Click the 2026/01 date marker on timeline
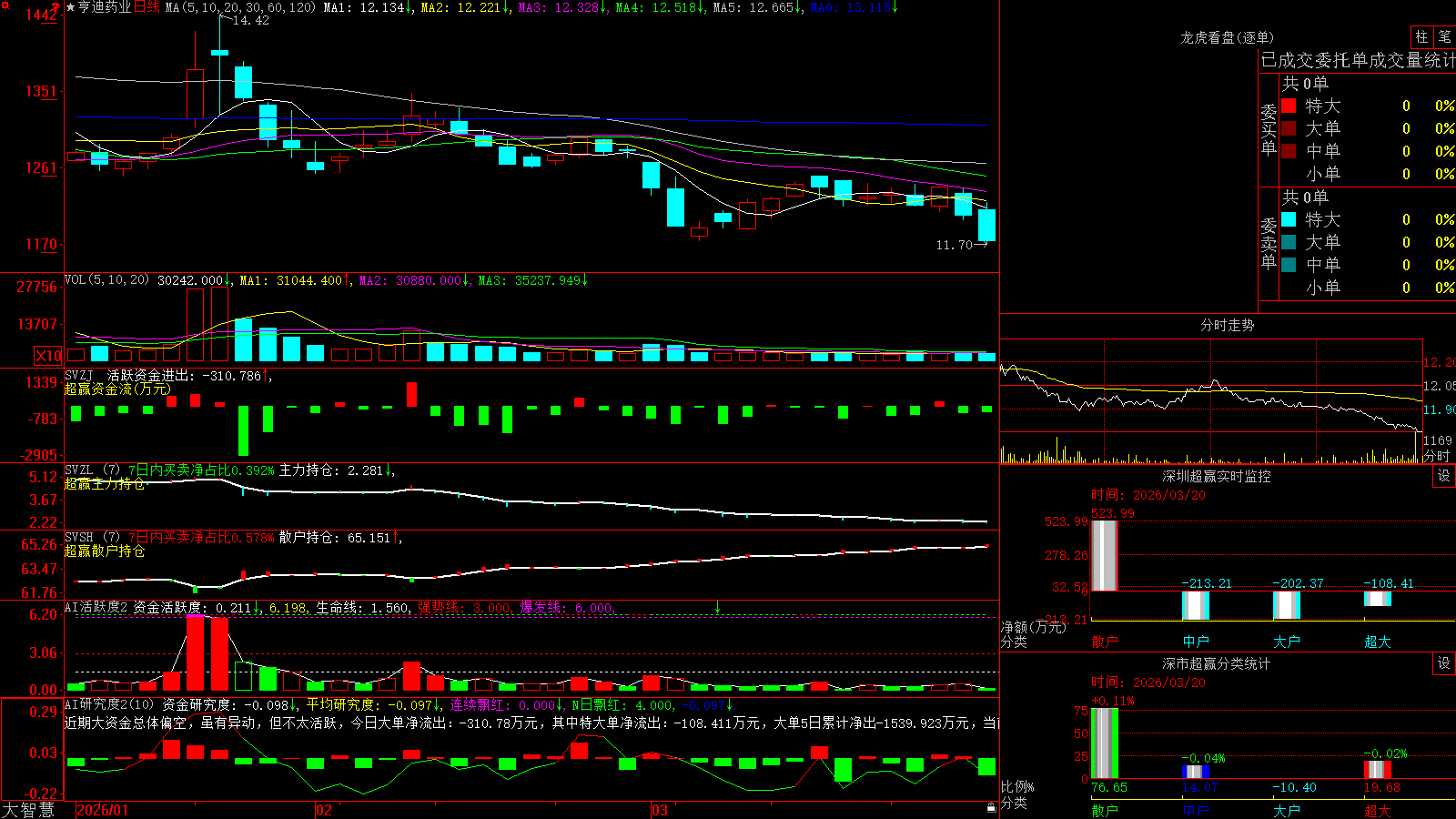1456x819 pixels. 103,810
